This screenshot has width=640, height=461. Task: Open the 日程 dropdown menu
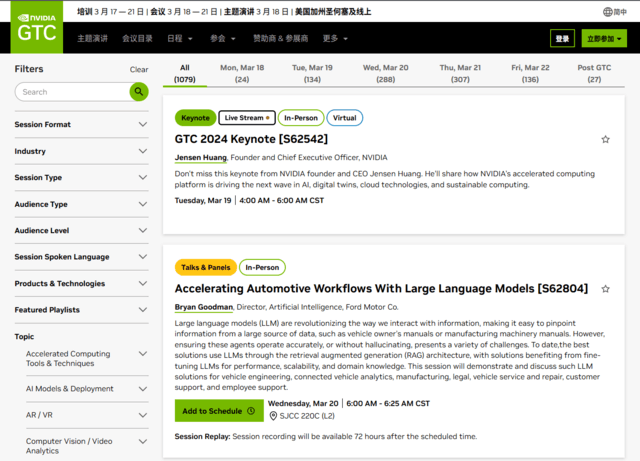(180, 38)
